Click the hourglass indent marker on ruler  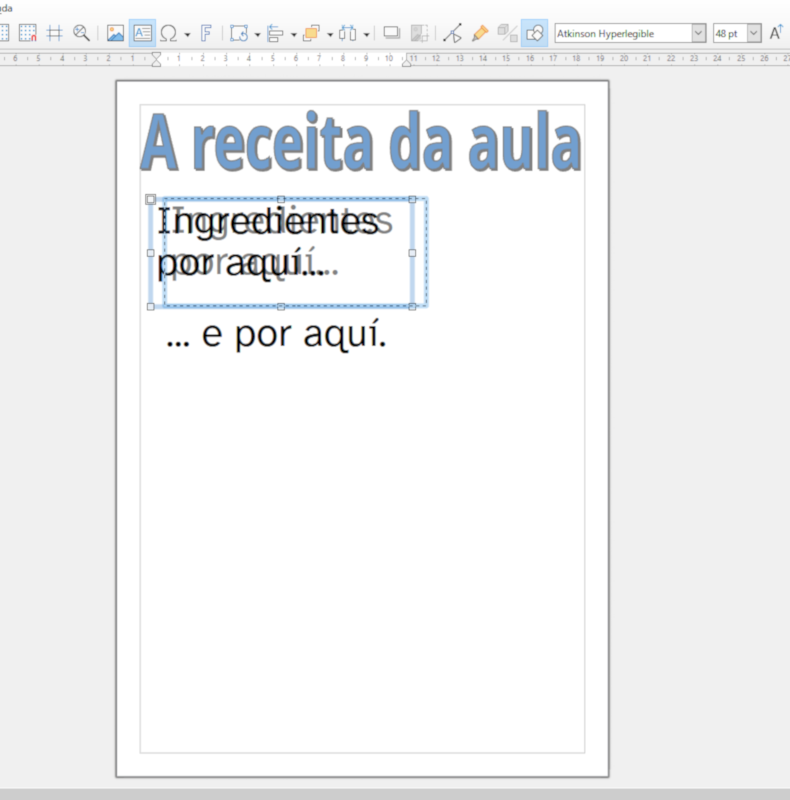coord(156,60)
